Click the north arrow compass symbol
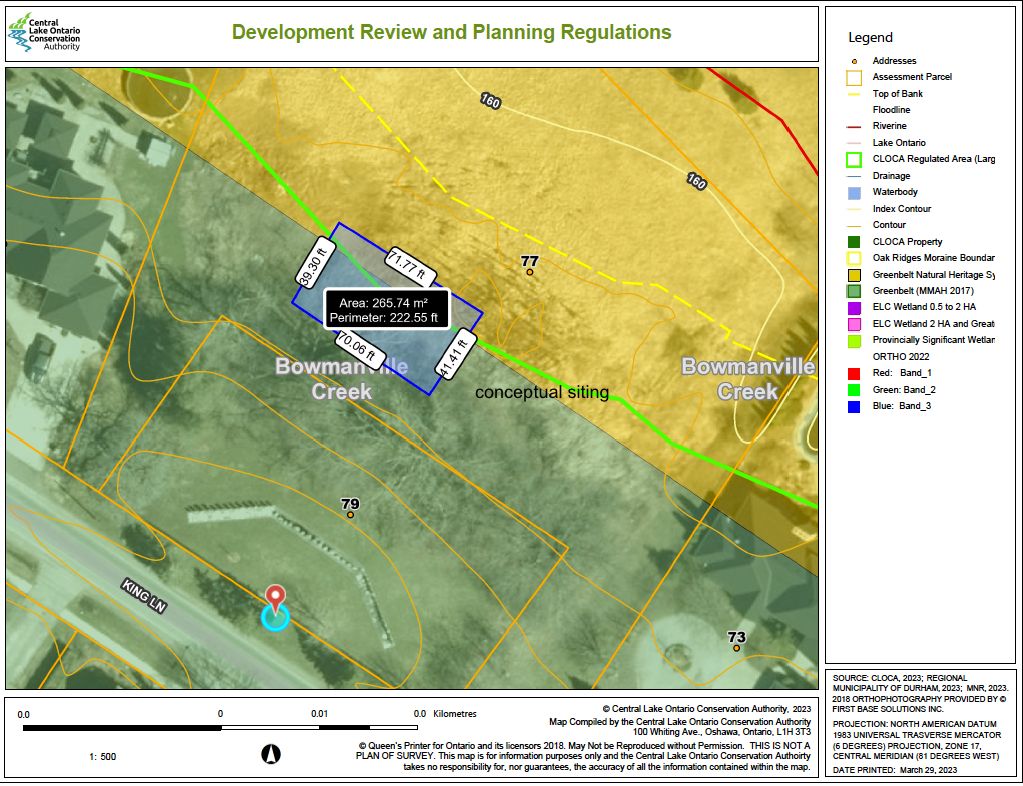 (x=270, y=755)
